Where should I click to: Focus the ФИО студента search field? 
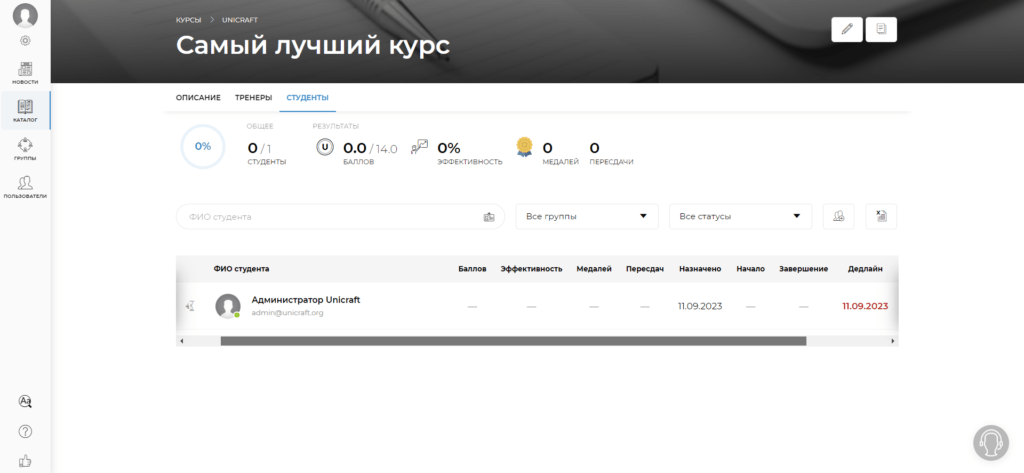340,216
